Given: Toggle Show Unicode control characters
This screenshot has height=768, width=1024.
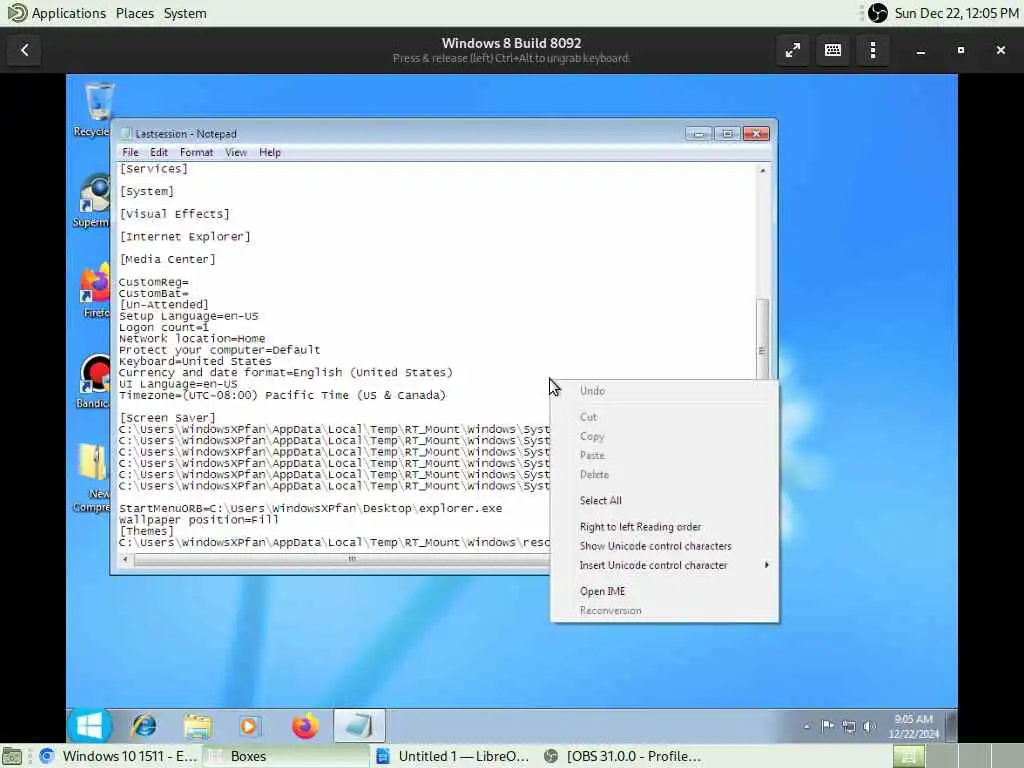Looking at the screenshot, I should pos(665,546).
